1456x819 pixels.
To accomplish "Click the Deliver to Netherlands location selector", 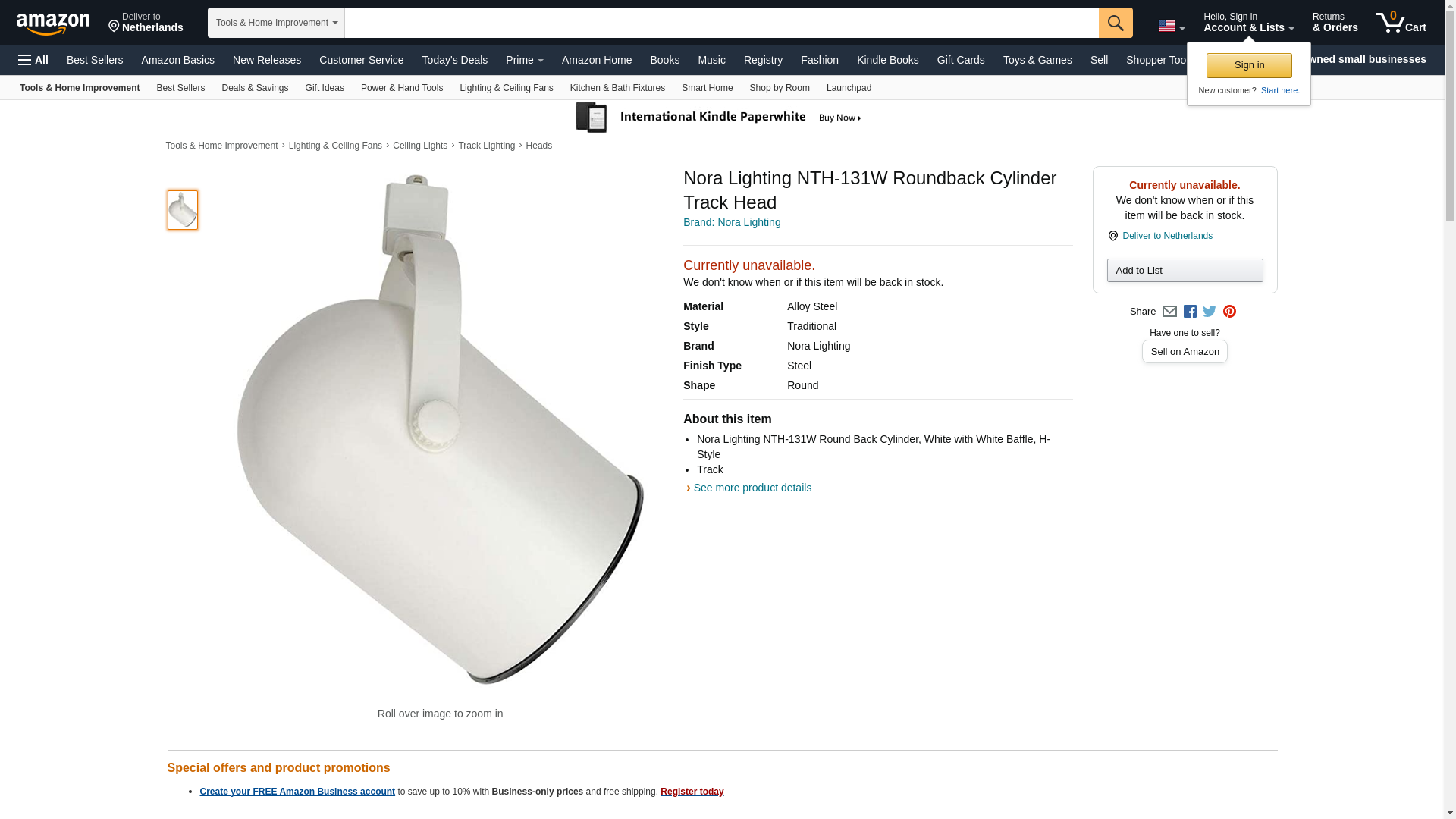I will point(146,23).
